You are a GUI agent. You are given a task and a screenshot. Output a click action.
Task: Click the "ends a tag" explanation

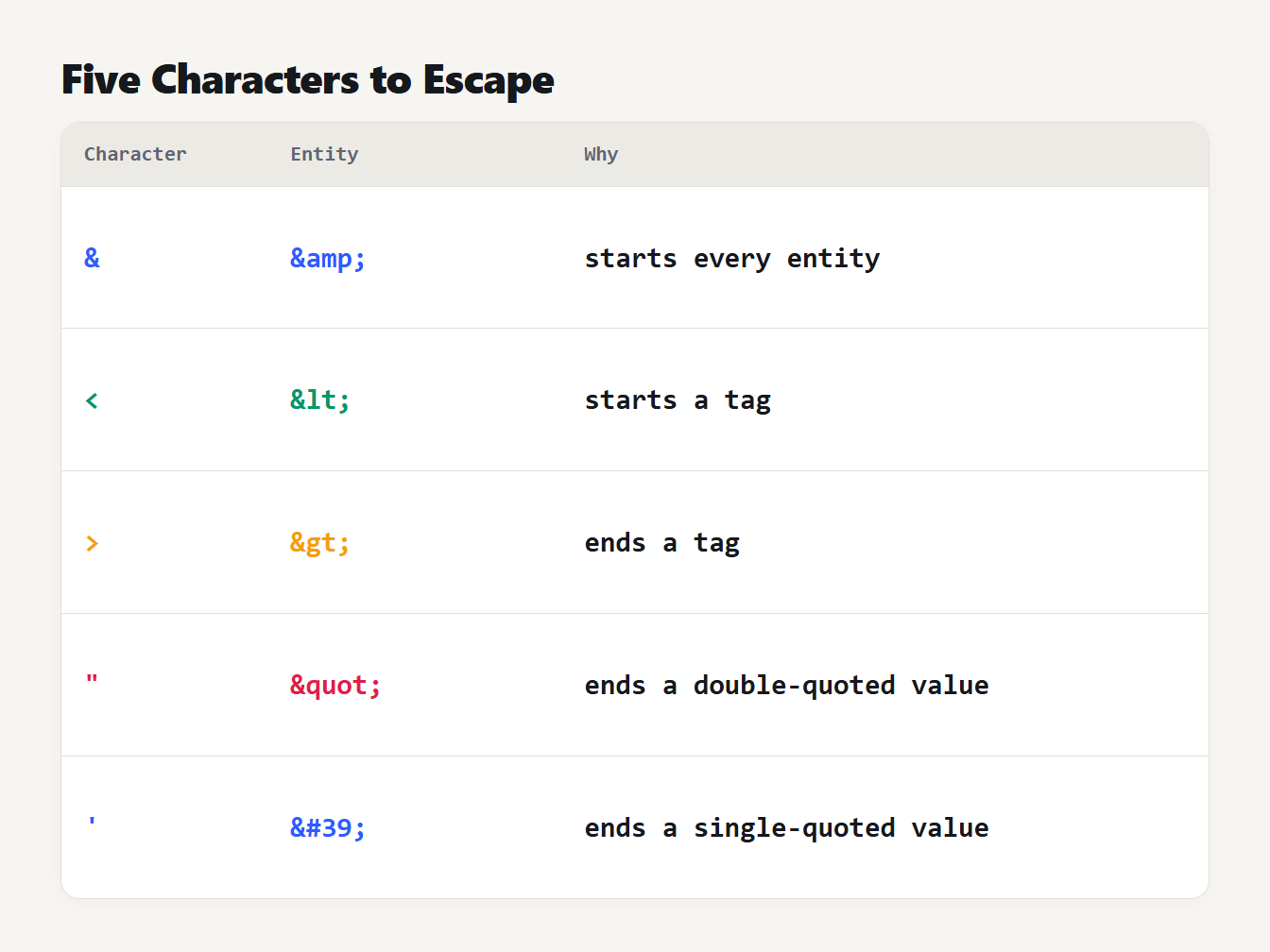[662, 543]
